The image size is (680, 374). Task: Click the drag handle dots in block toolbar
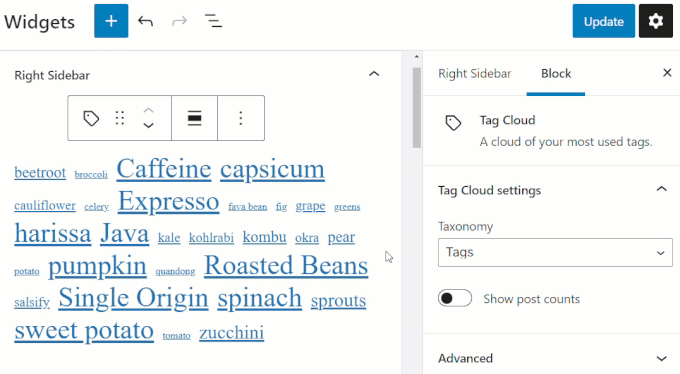pyautogui.click(x=120, y=118)
